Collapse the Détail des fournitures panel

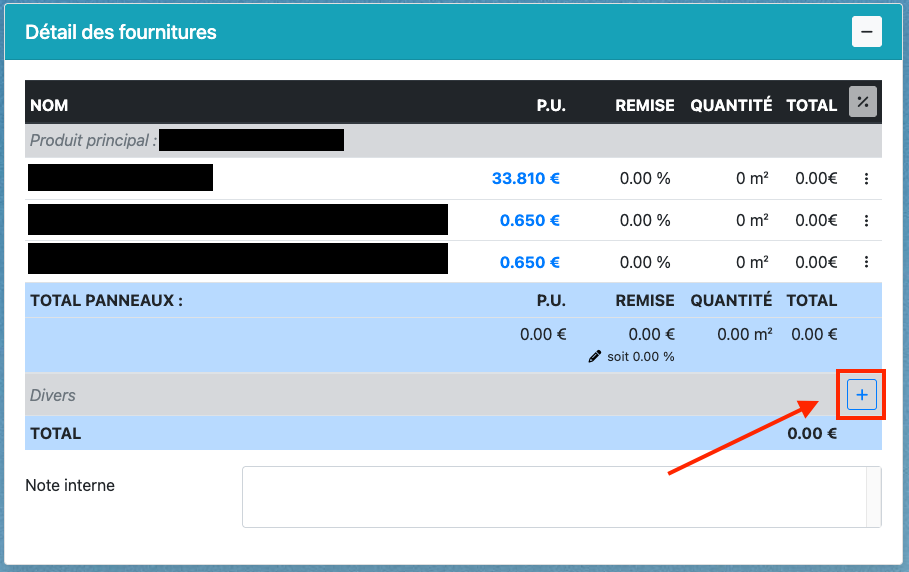pos(866,32)
